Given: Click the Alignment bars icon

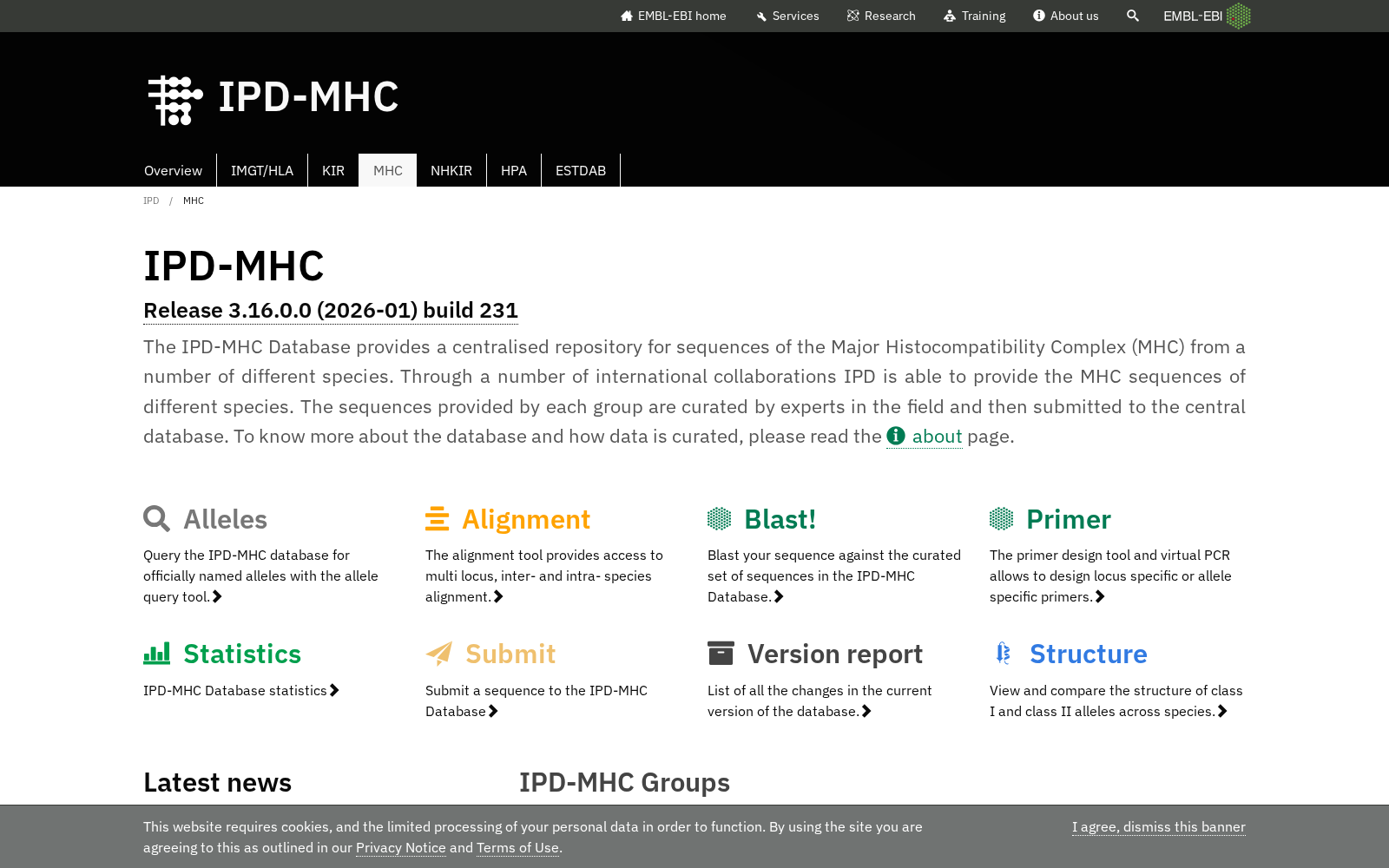Looking at the screenshot, I should pyautogui.click(x=438, y=518).
